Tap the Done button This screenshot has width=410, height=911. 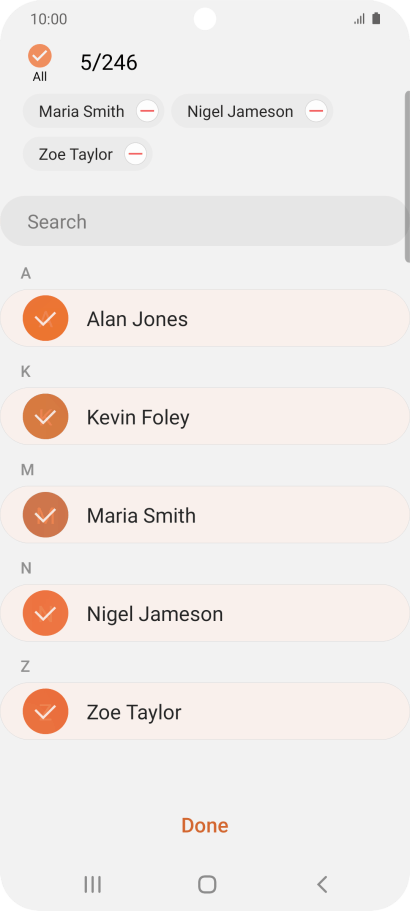pyautogui.click(x=205, y=826)
